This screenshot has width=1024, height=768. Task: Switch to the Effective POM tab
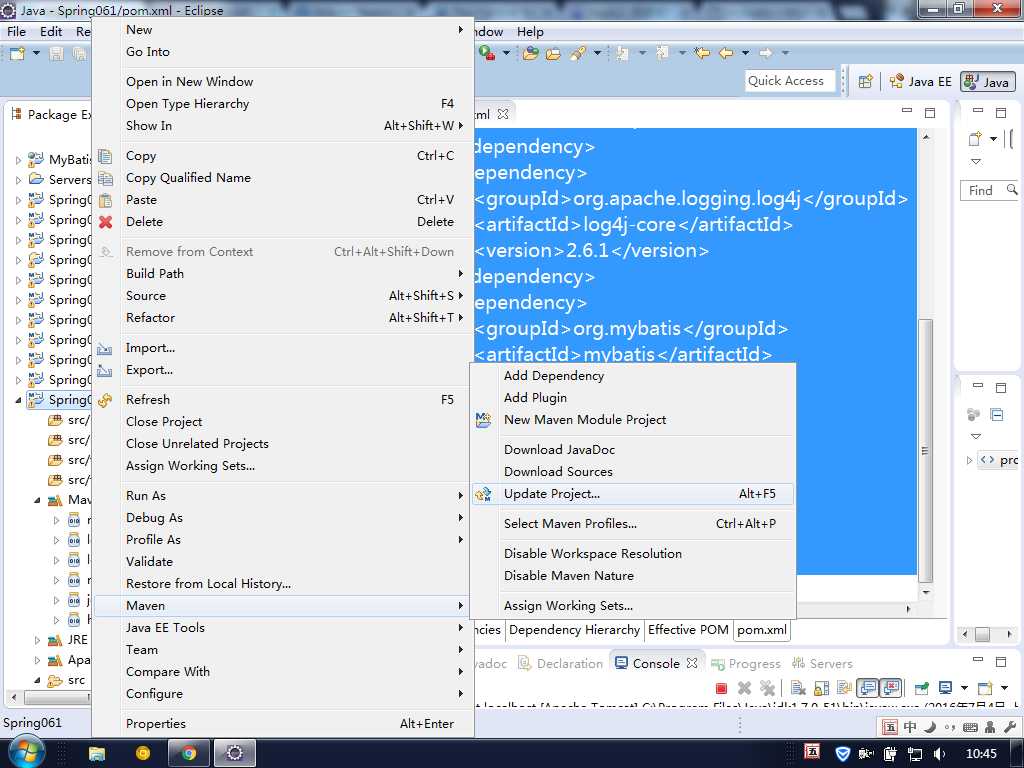(688, 630)
